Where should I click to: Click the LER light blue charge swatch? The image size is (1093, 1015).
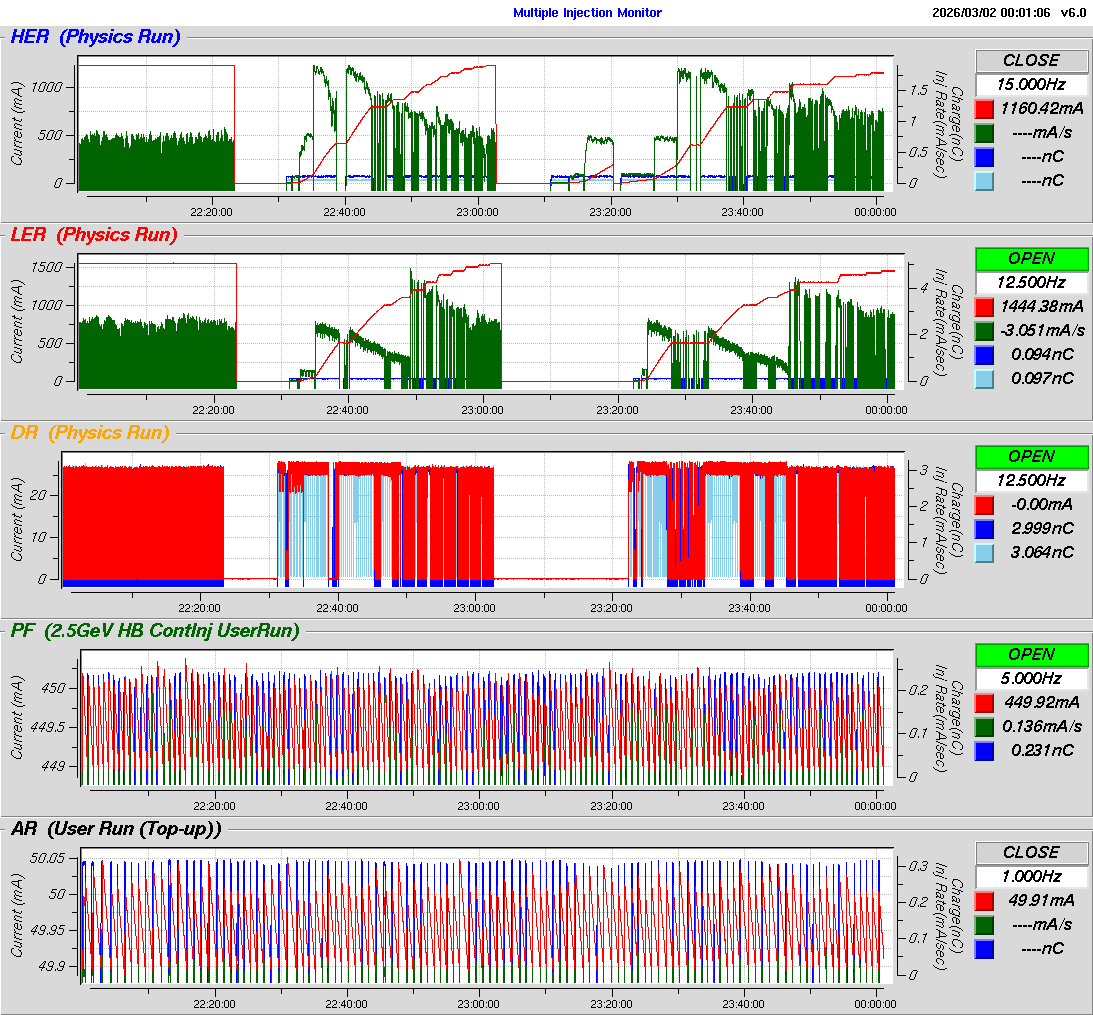[x=984, y=378]
